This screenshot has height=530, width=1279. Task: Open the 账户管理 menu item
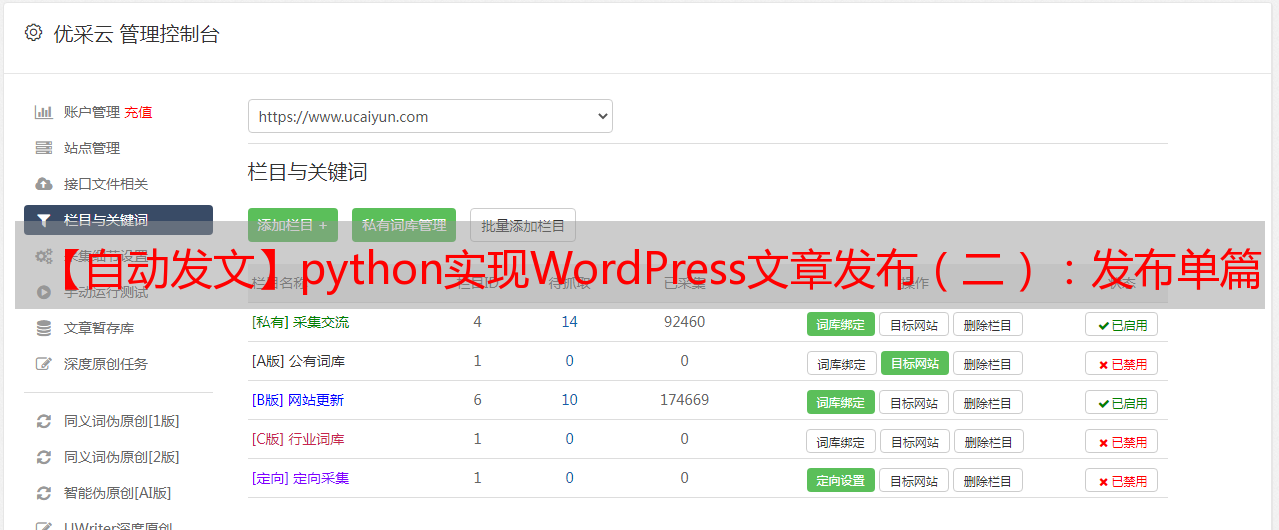[x=92, y=112]
